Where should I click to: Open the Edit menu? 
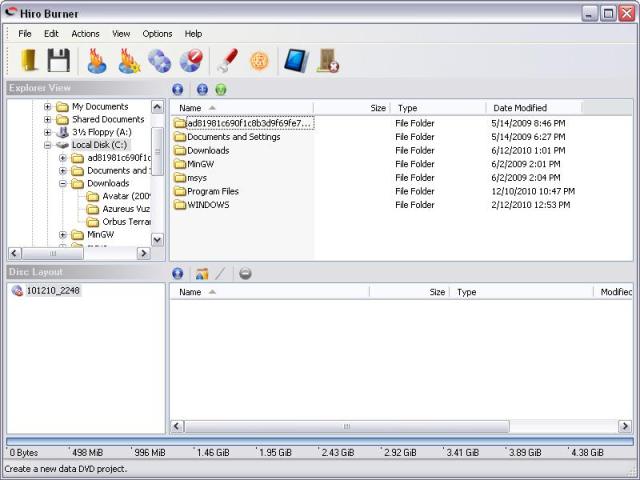click(51, 34)
